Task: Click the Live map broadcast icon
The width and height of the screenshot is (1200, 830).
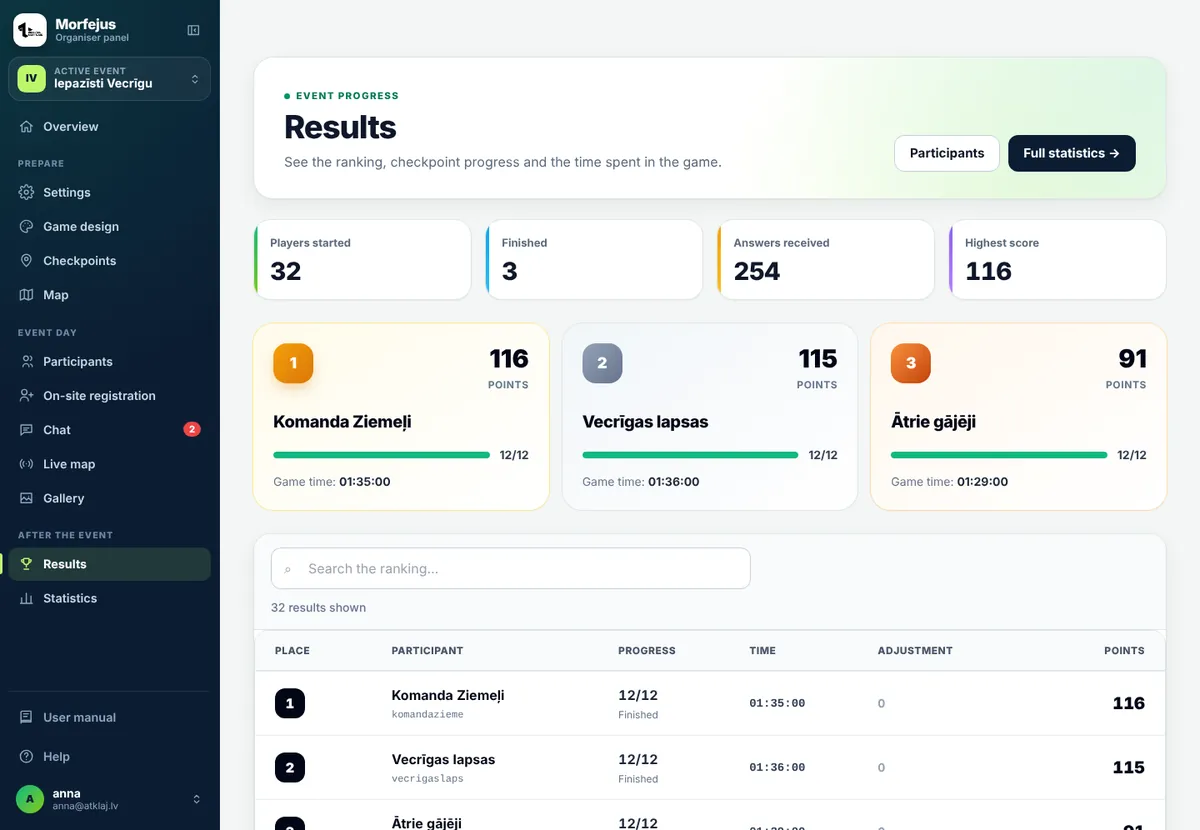Action: pyautogui.click(x=26, y=464)
